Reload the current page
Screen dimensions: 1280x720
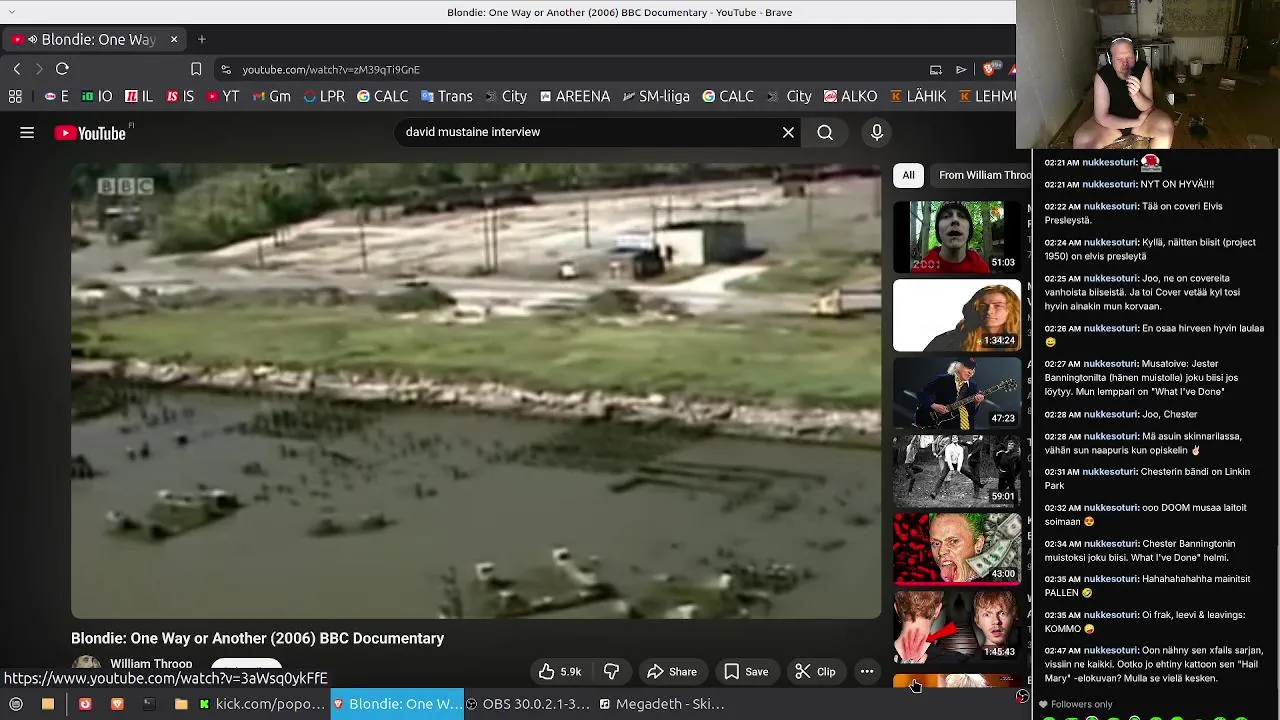click(62, 69)
